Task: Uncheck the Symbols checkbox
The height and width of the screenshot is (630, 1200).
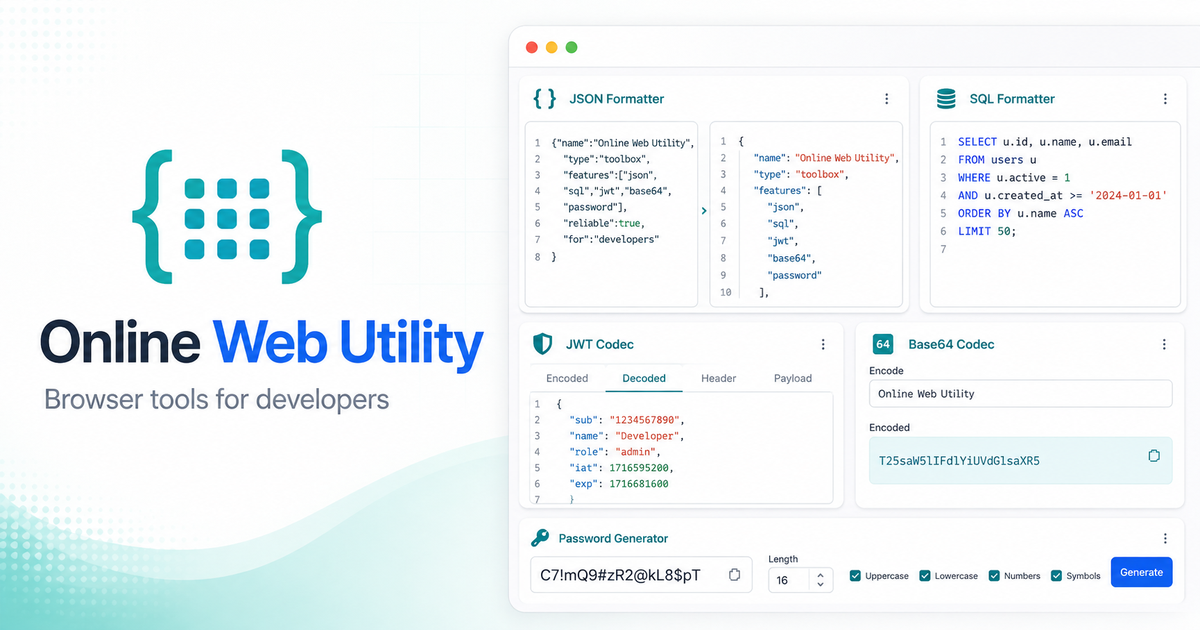Action: point(1056,576)
